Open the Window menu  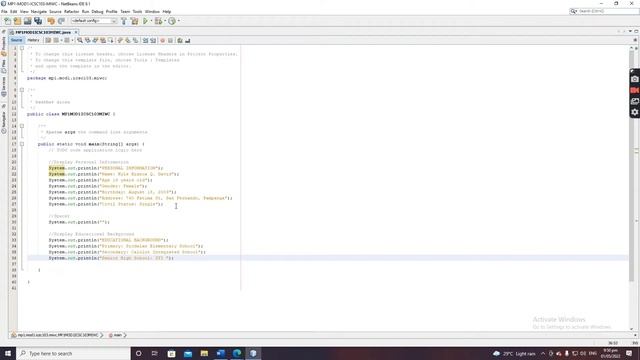click(x=152, y=11)
